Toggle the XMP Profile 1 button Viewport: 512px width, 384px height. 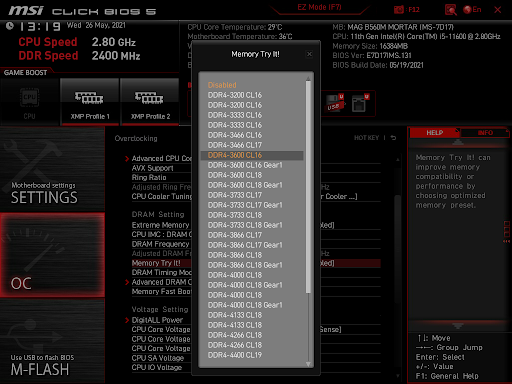[90, 102]
